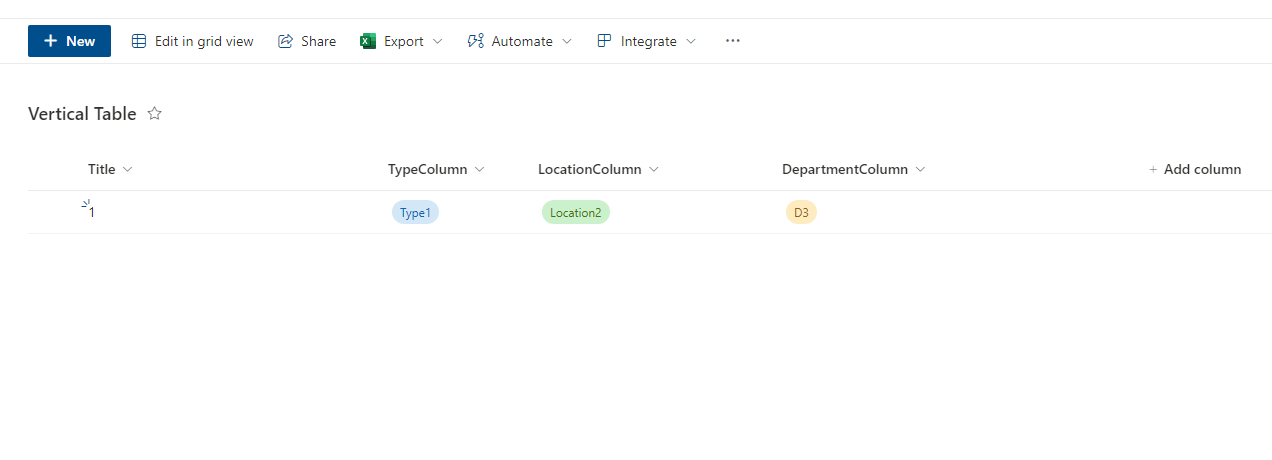This screenshot has height=460, width=1272.
Task: Click the yellow D3 department pill
Action: [801, 212]
